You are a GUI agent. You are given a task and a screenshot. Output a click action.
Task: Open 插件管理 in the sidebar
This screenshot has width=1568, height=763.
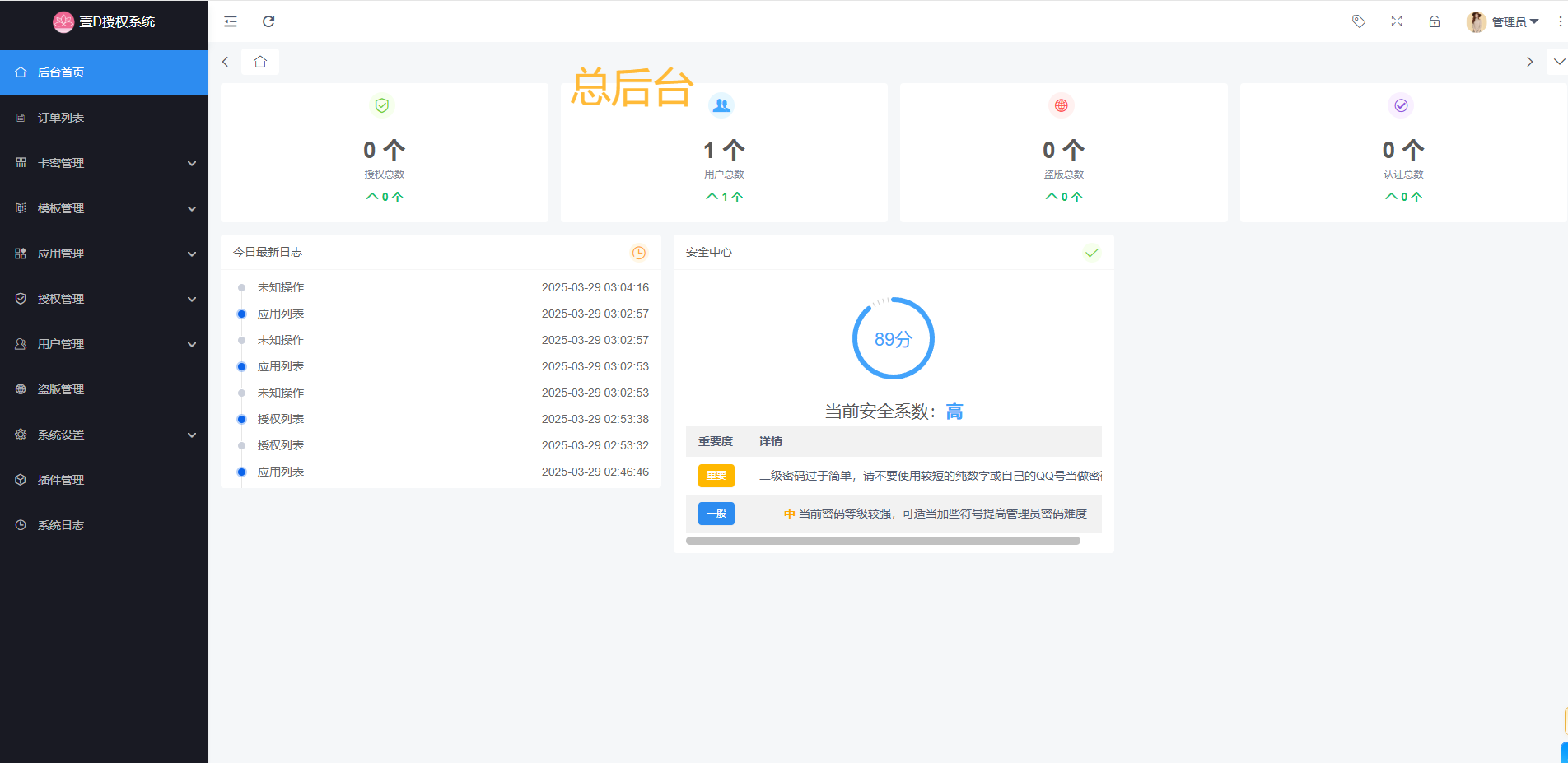point(60,479)
